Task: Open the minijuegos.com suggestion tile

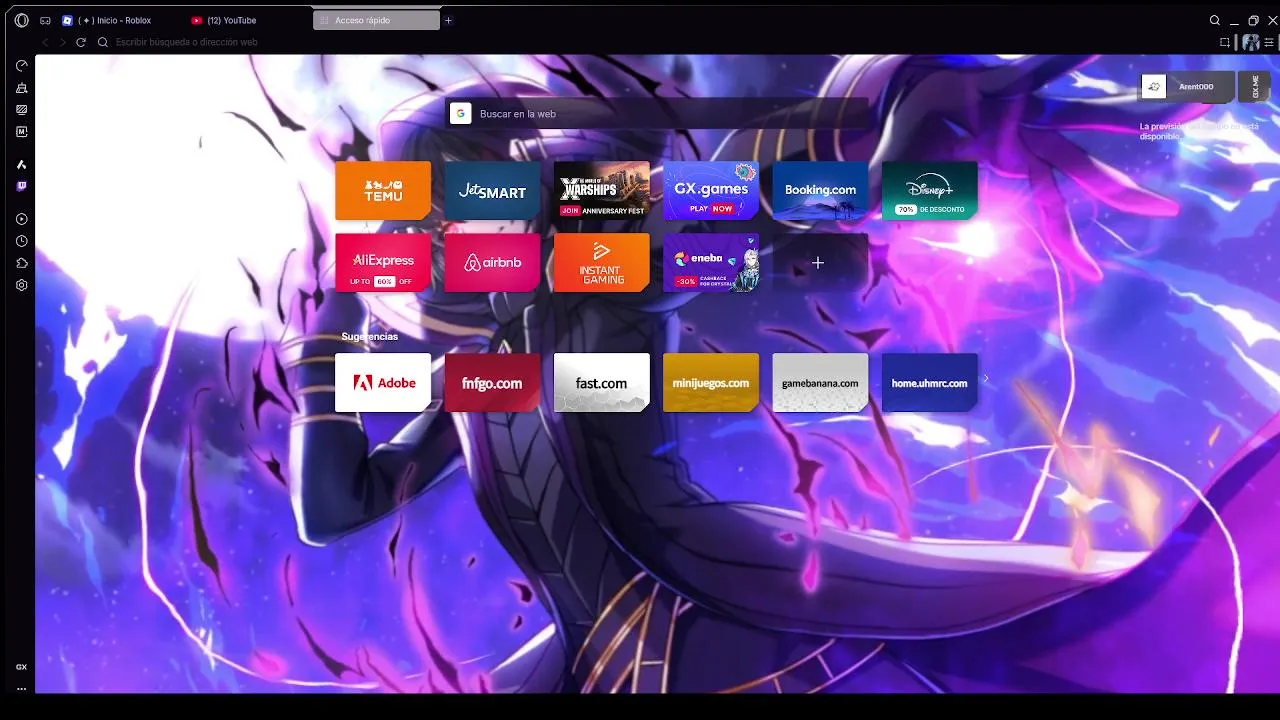Action: tap(711, 382)
